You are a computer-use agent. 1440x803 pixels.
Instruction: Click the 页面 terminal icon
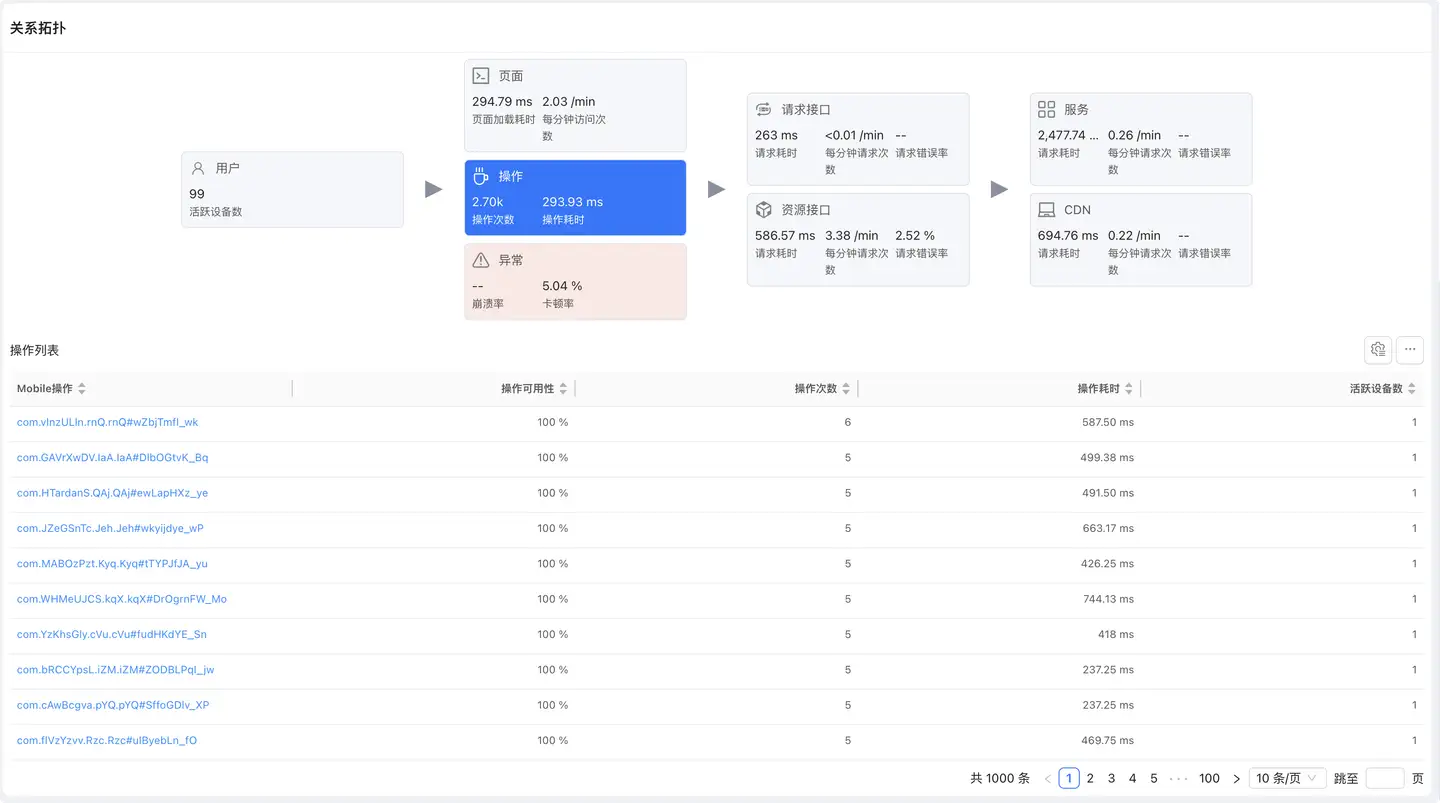tap(481, 76)
